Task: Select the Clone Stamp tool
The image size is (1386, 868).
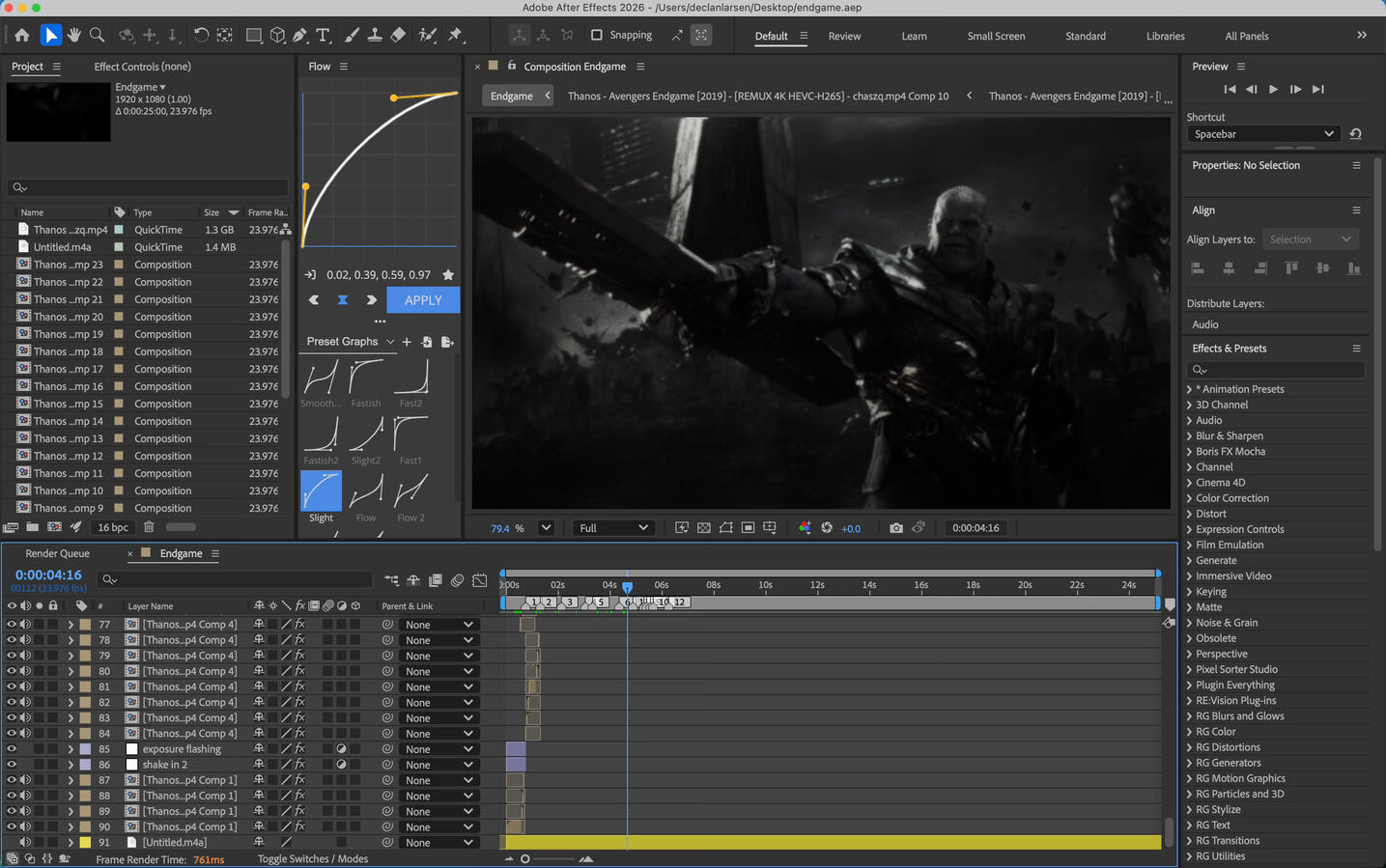Action: click(x=375, y=35)
